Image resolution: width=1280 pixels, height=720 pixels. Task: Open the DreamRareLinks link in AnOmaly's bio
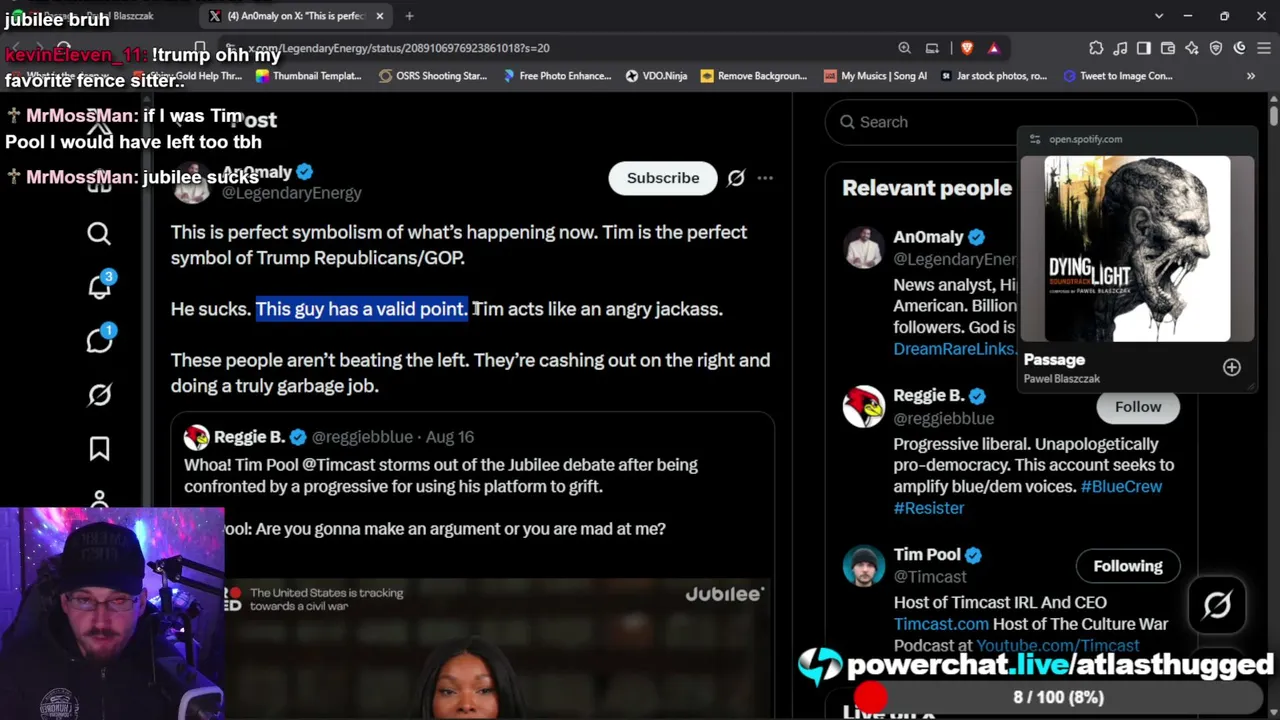pyautogui.click(x=953, y=349)
